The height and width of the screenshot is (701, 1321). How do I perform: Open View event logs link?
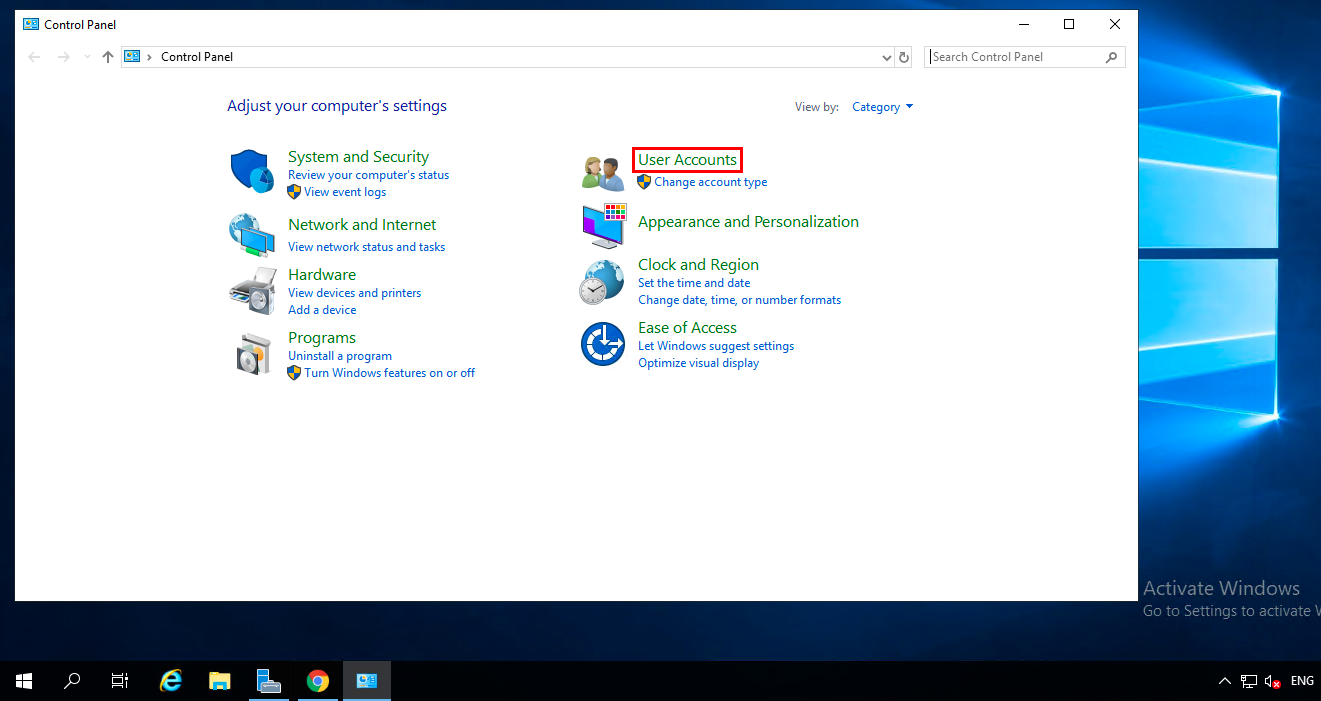[345, 192]
